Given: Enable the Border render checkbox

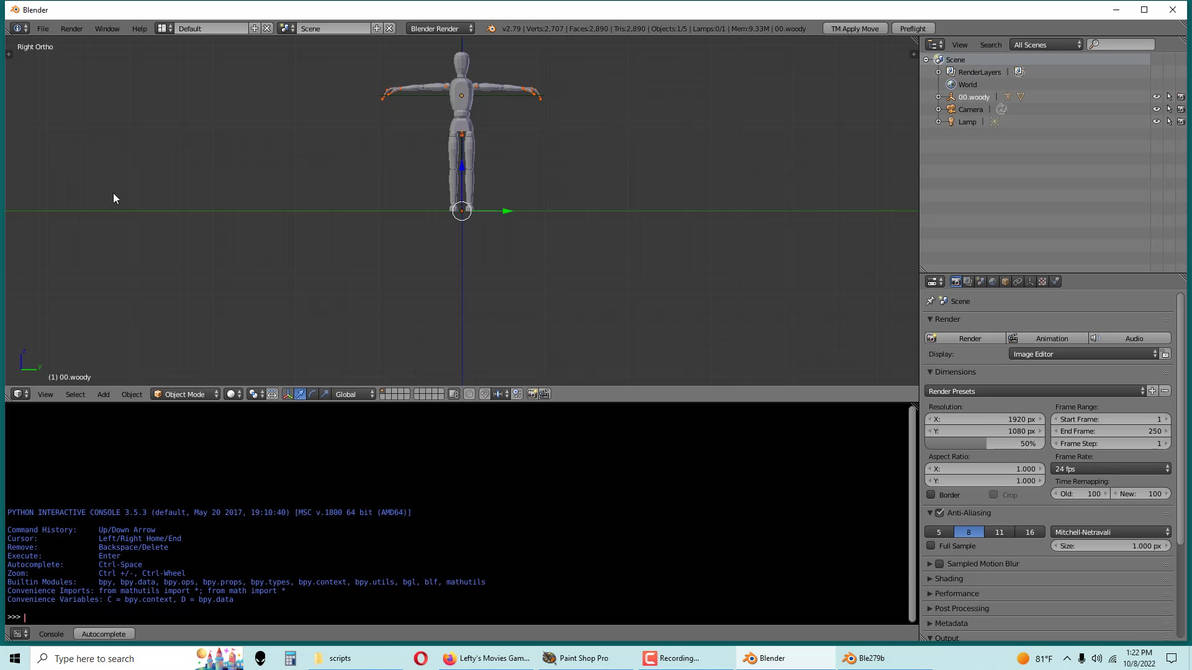Looking at the screenshot, I should tap(931, 494).
